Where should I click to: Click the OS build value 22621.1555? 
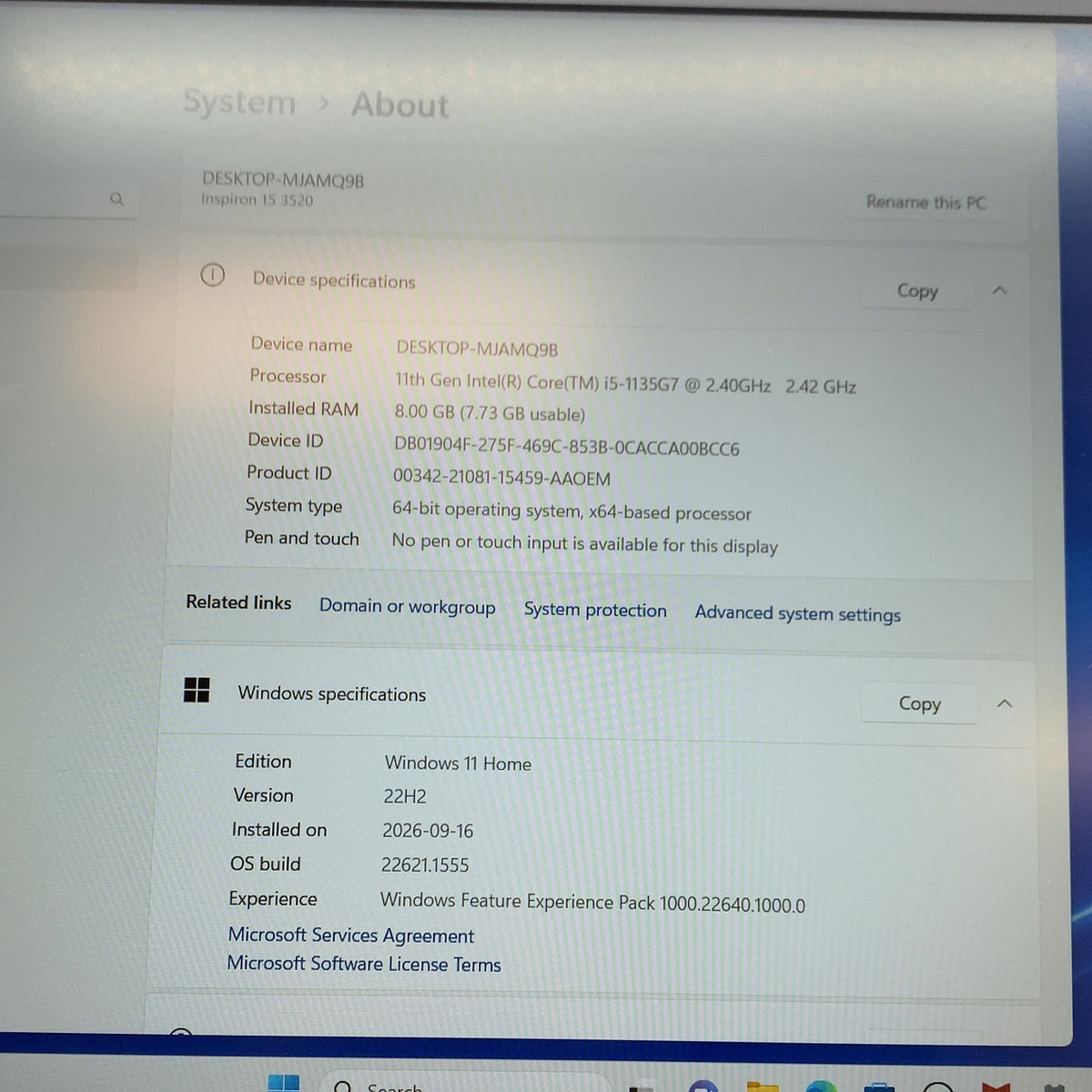425,865
